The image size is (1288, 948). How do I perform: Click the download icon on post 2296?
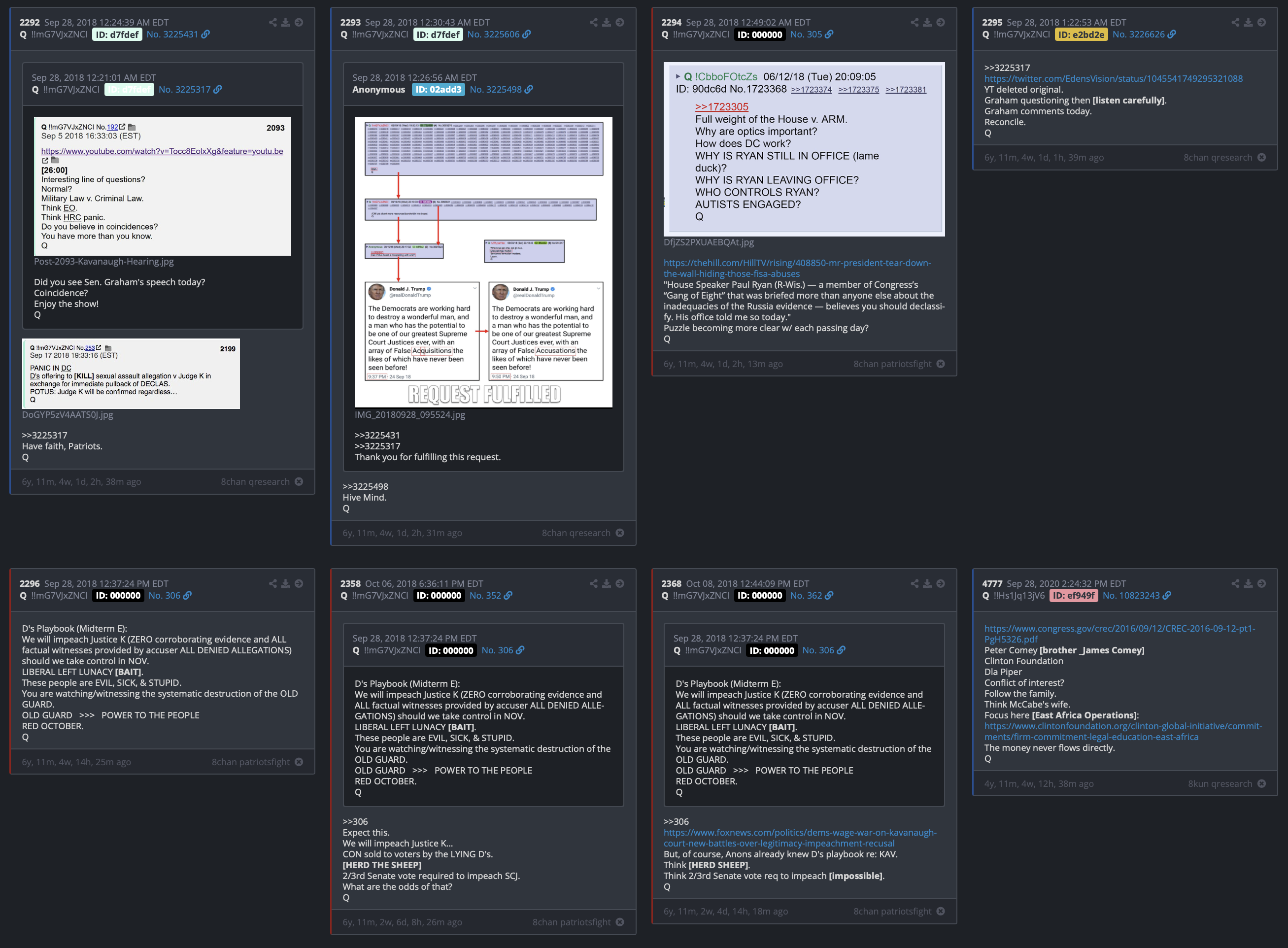tap(286, 583)
